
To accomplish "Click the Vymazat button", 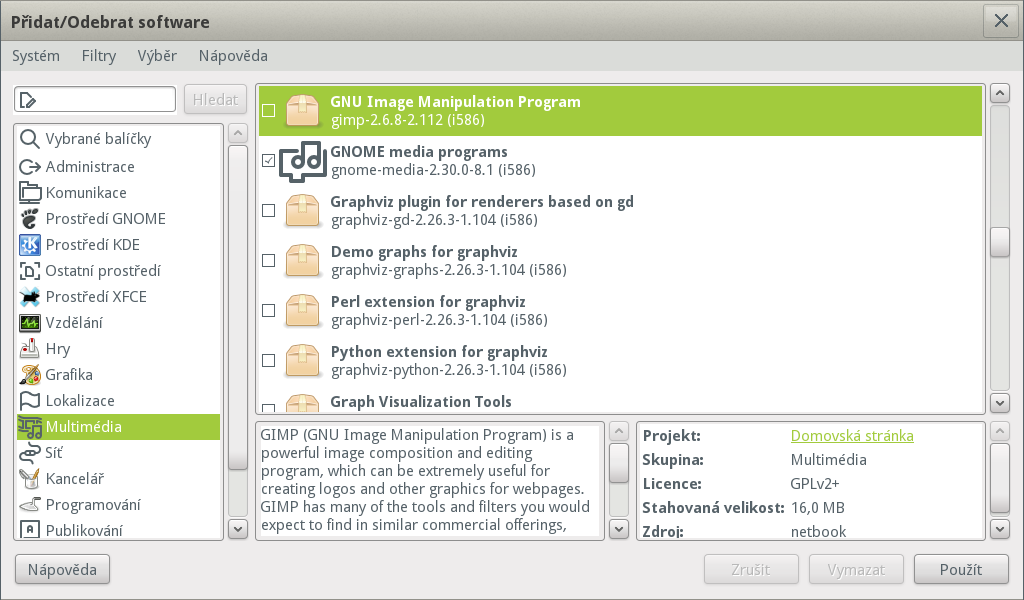I will point(856,569).
